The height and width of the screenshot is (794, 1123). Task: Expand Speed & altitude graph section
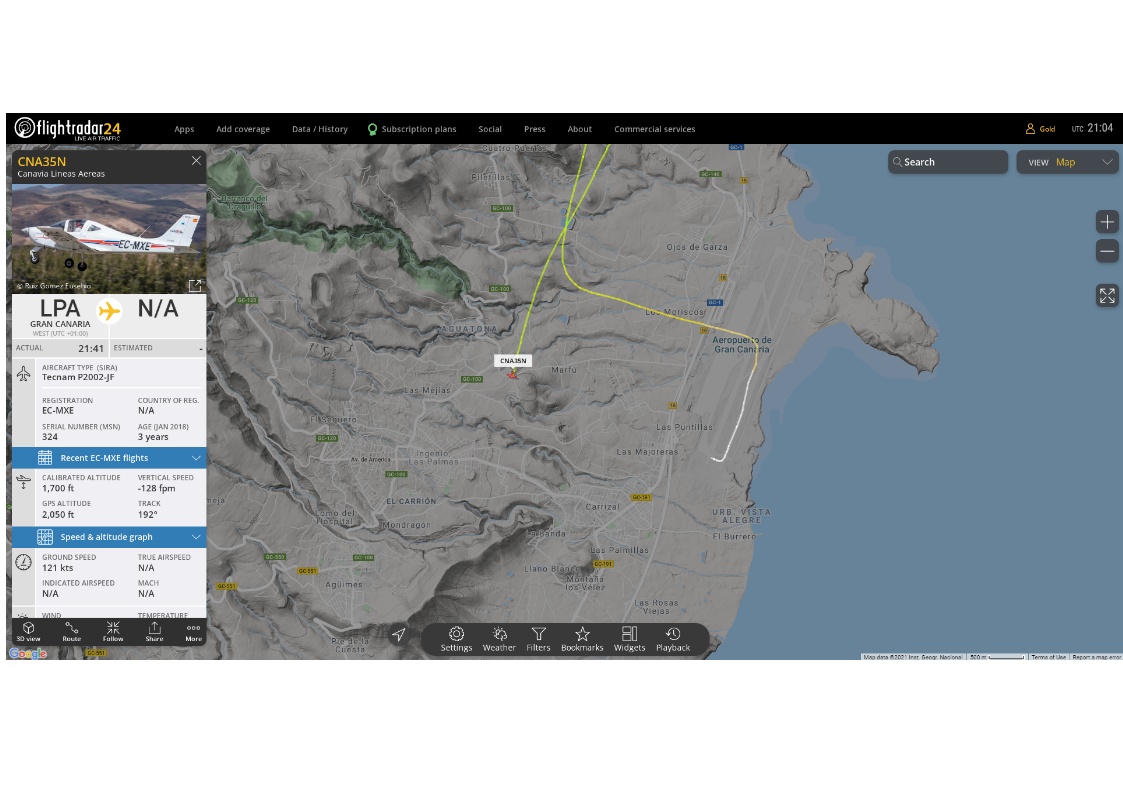click(x=109, y=537)
